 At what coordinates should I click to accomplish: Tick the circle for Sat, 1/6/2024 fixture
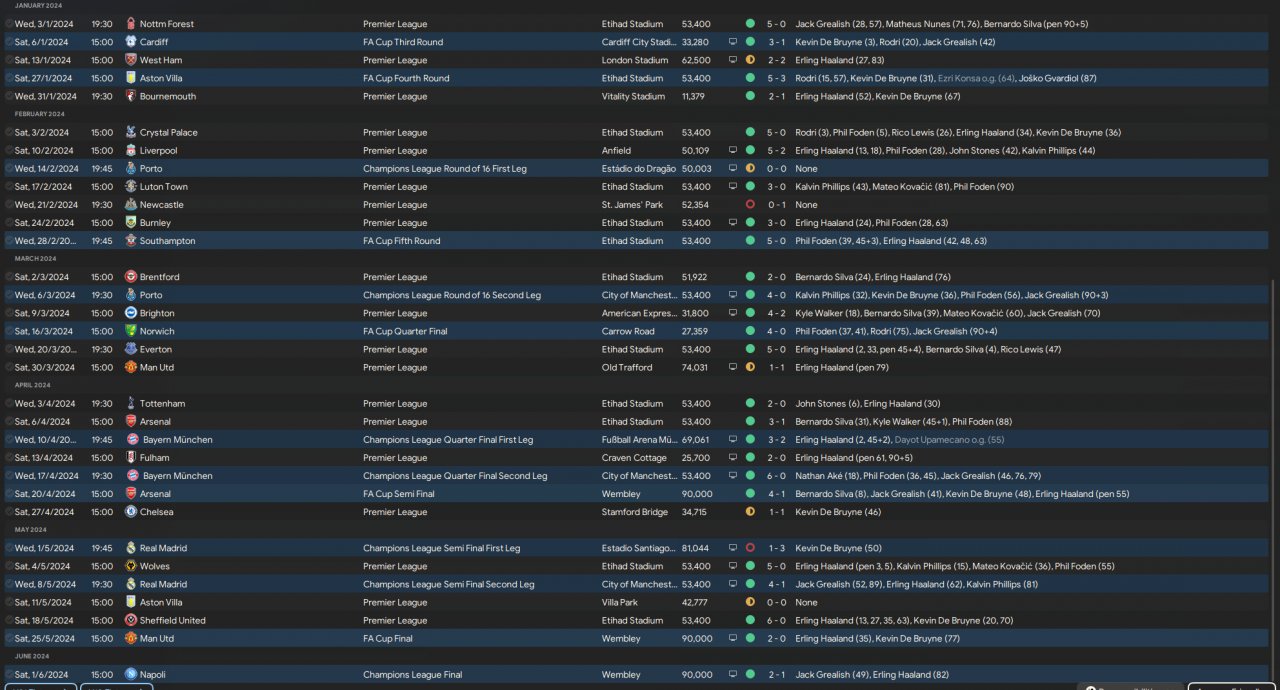9,674
